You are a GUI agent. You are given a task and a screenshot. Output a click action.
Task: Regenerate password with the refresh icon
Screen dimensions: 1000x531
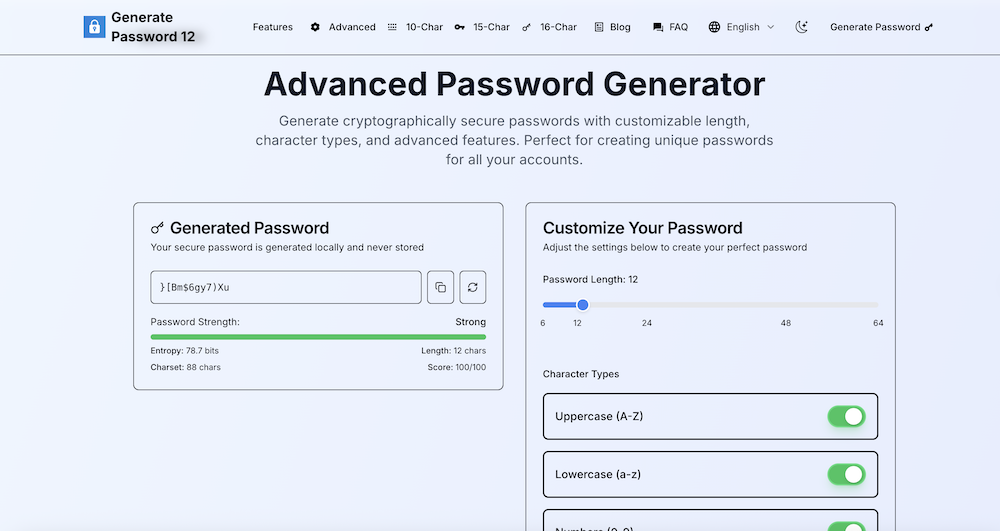click(472, 287)
